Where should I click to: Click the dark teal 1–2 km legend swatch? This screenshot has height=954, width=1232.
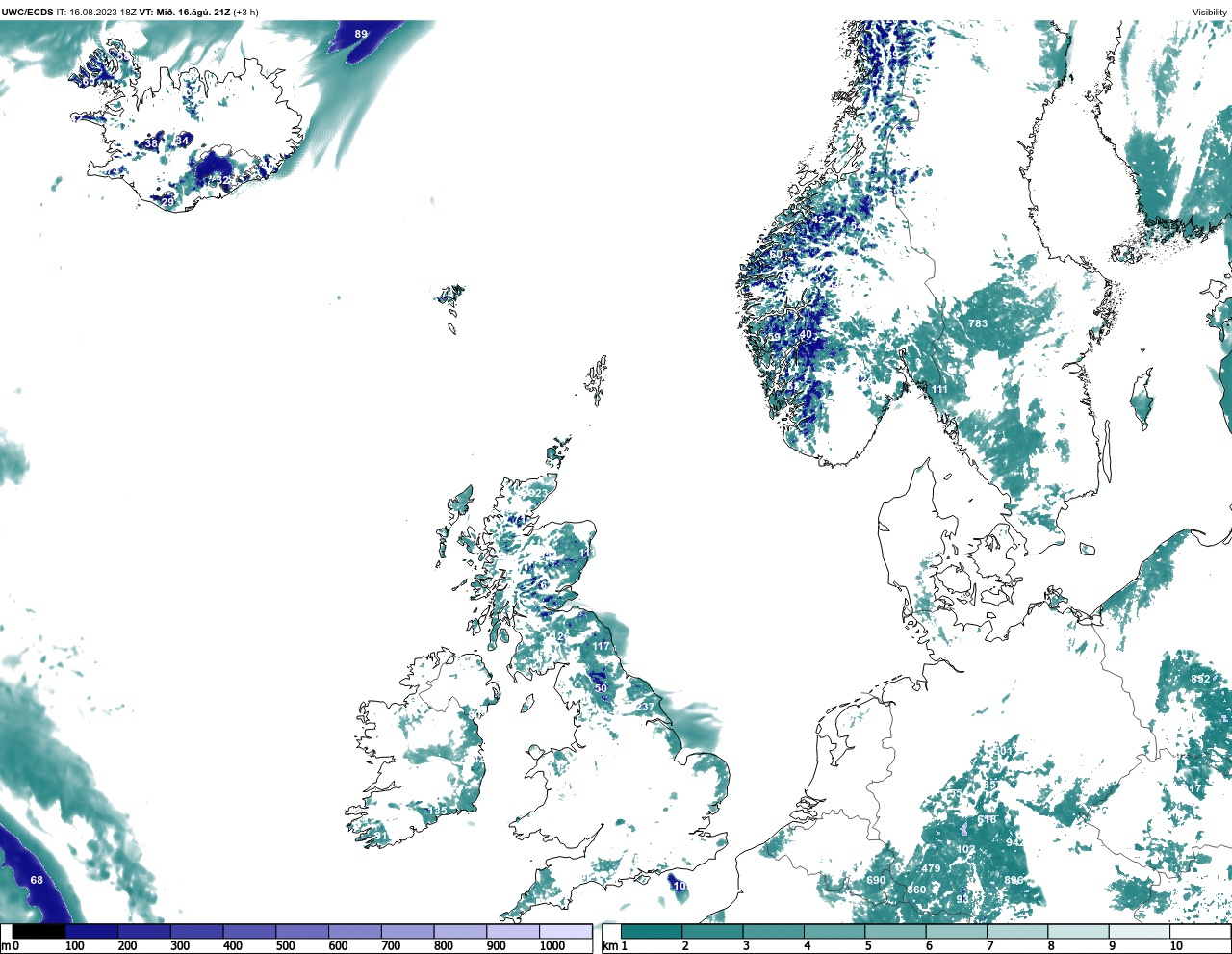[653, 932]
